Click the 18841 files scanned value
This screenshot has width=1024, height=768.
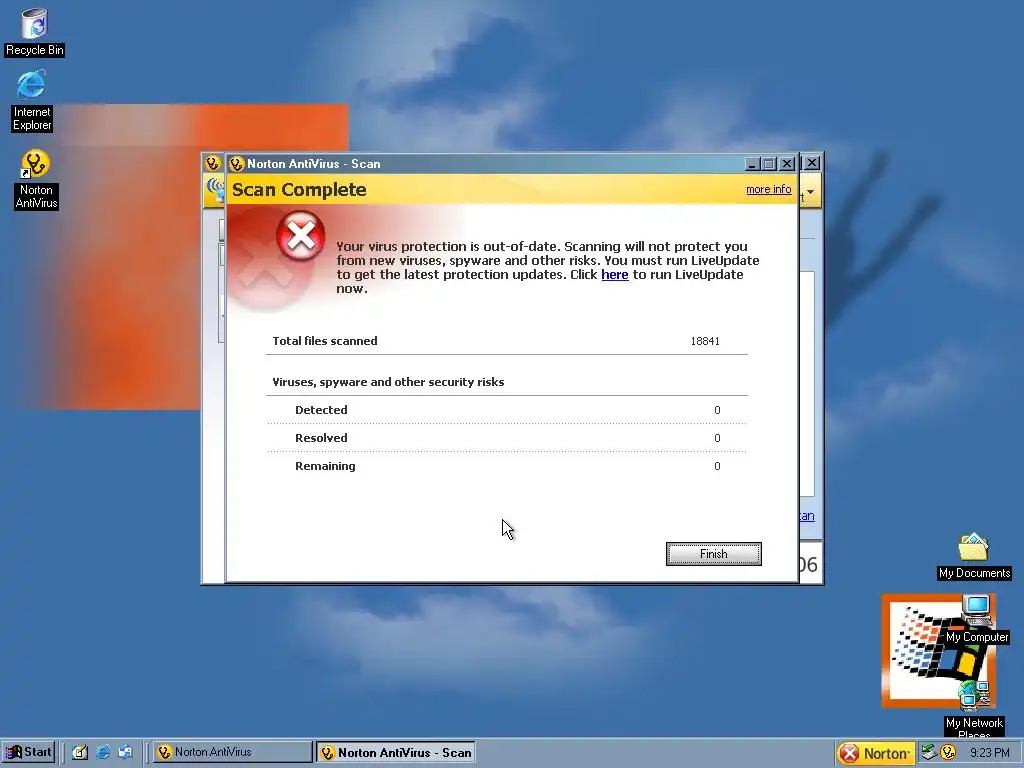[705, 341]
